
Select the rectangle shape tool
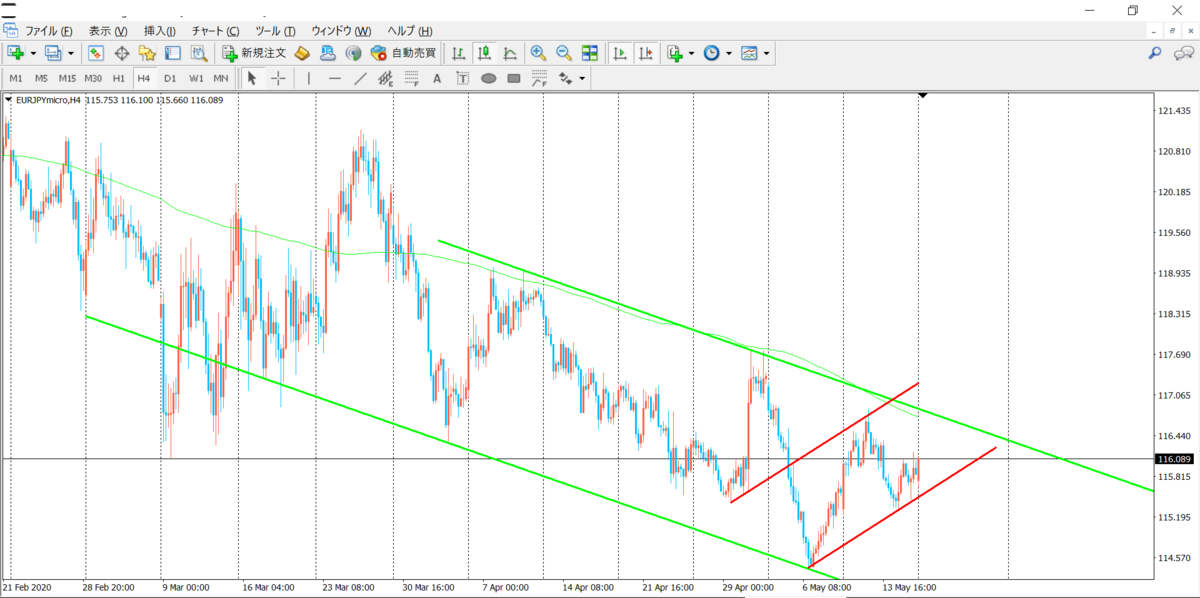point(514,78)
